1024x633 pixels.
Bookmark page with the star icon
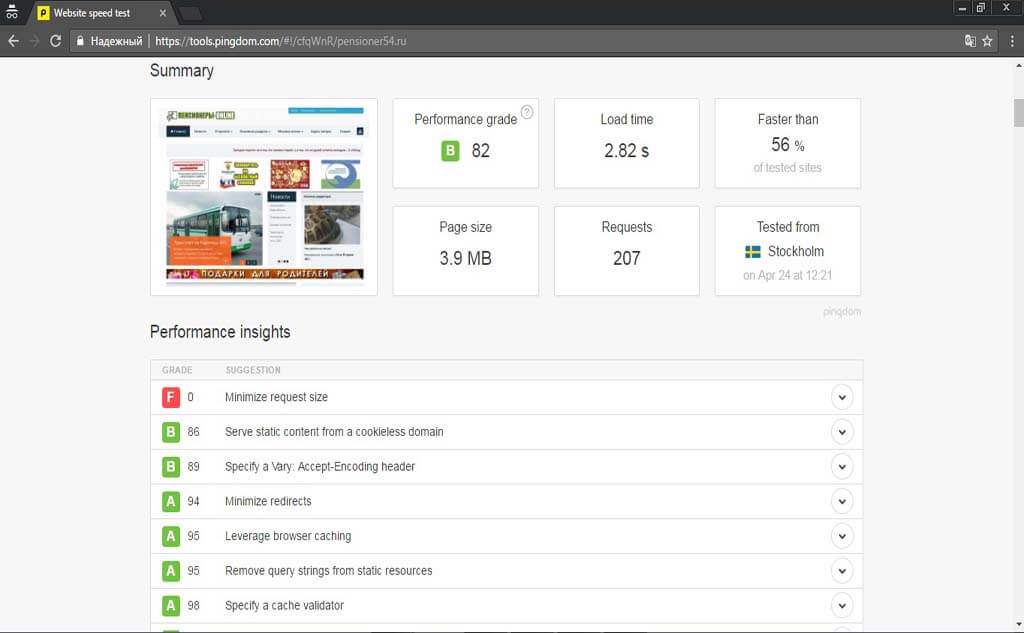tap(987, 41)
